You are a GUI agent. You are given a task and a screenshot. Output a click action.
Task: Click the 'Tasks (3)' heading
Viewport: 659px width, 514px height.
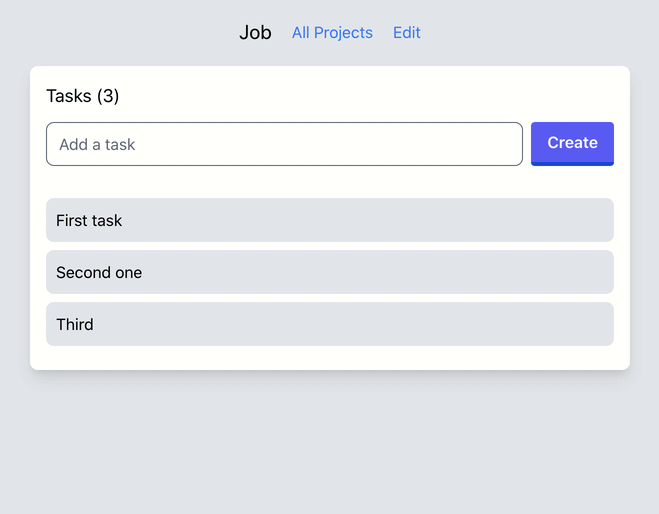[x=83, y=96]
